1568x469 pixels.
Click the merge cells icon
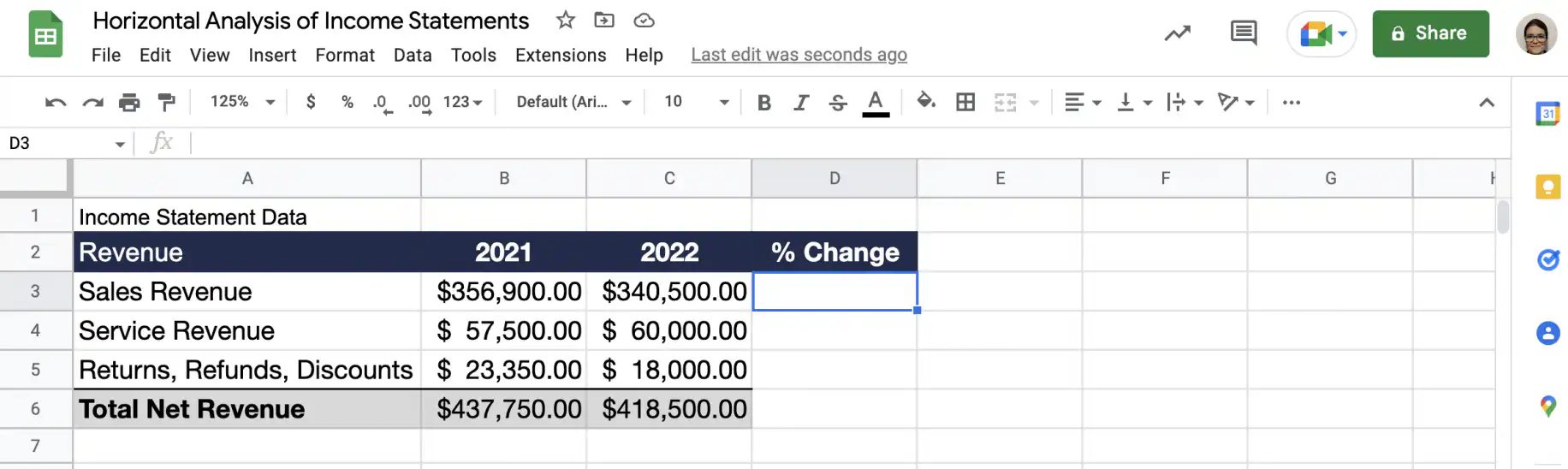point(1005,103)
